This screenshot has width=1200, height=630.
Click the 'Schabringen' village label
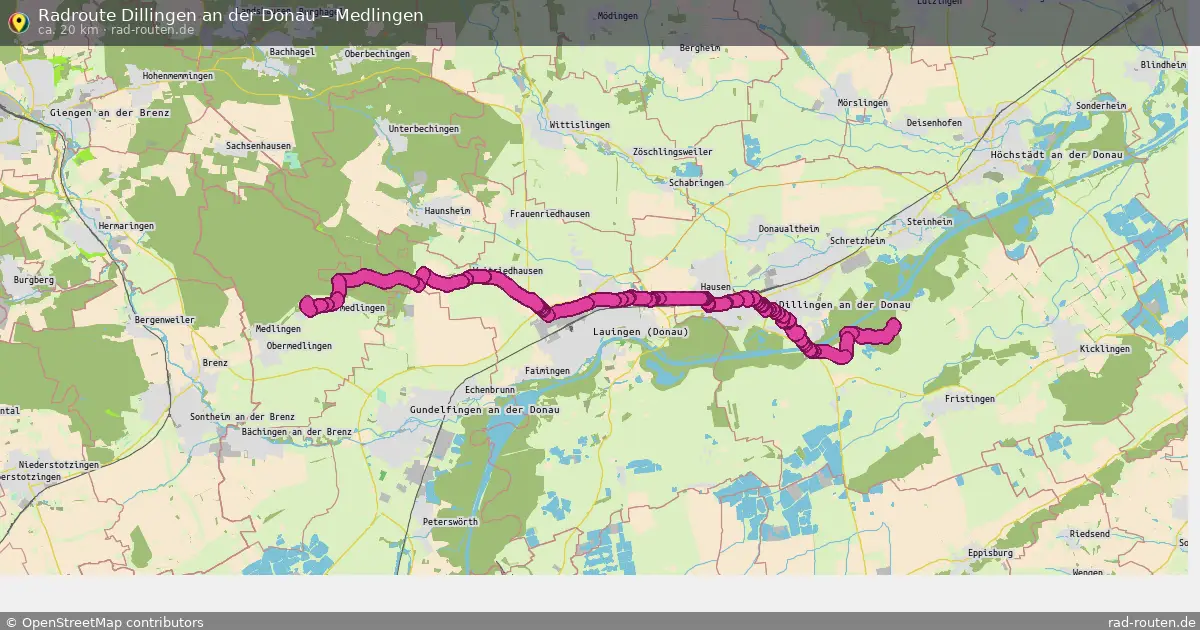point(697,183)
